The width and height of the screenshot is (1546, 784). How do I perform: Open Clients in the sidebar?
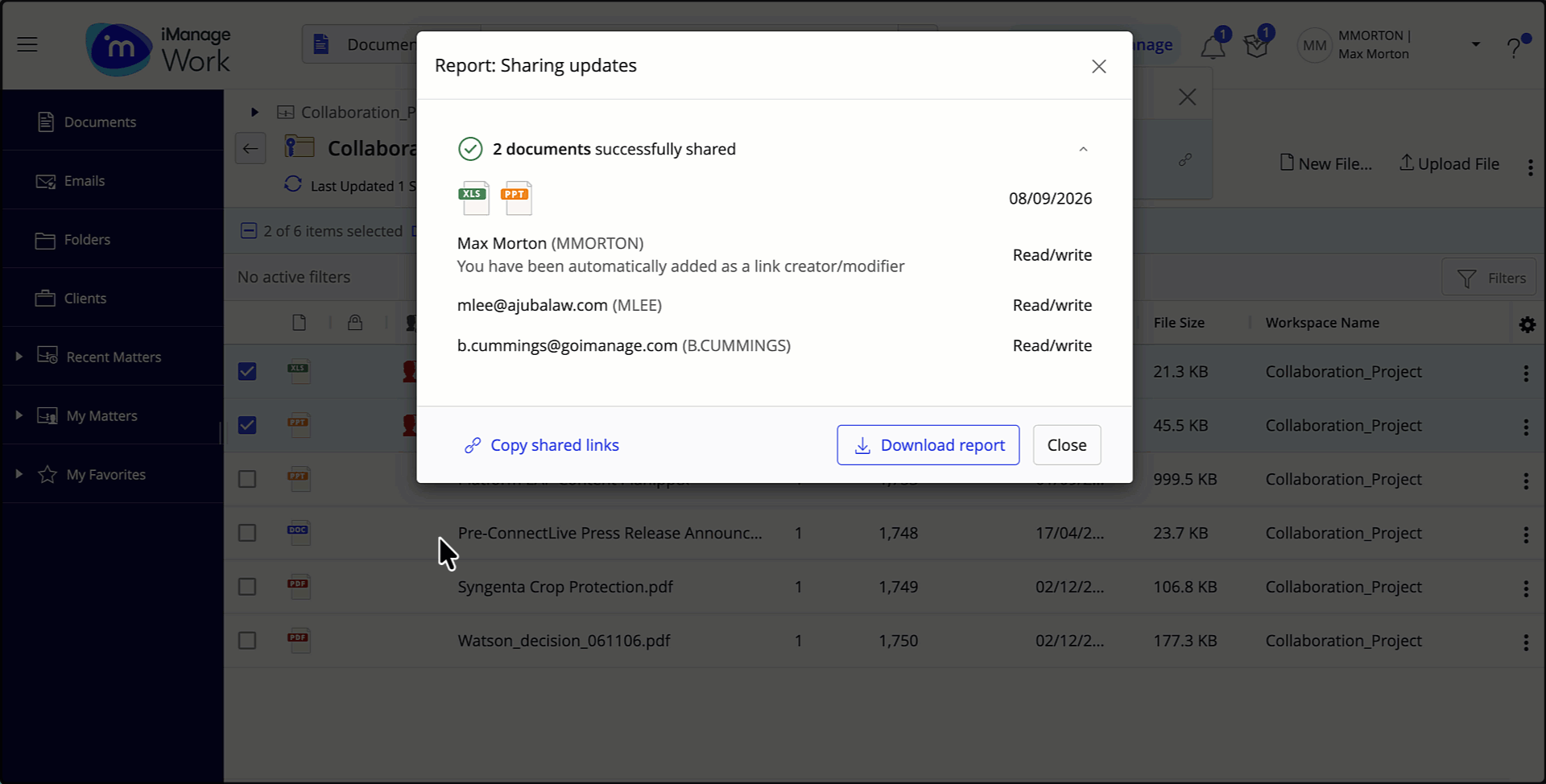[x=113, y=298]
